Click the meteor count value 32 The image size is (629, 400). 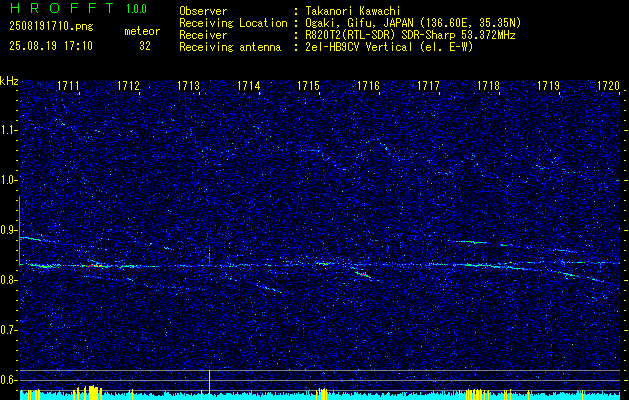(145, 46)
